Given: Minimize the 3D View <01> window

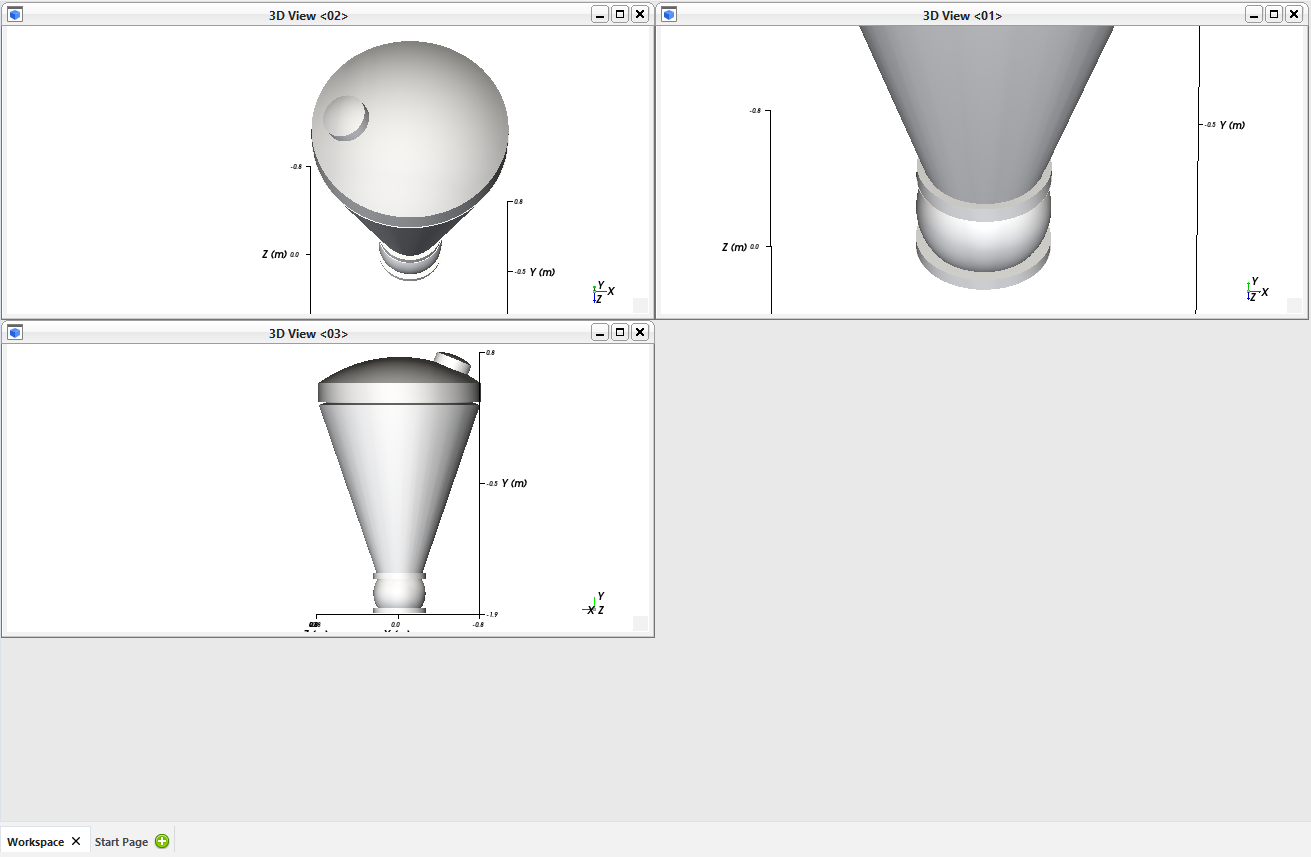Looking at the screenshot, I should 1254,15.
